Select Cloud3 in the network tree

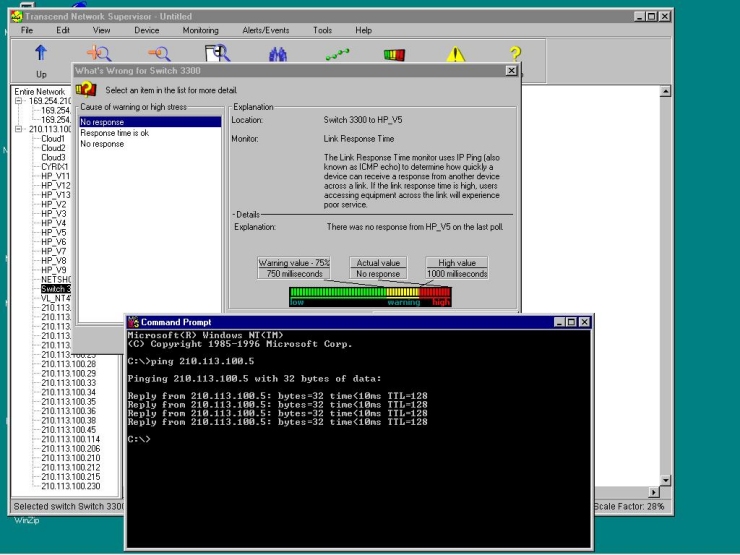[53, 157]
